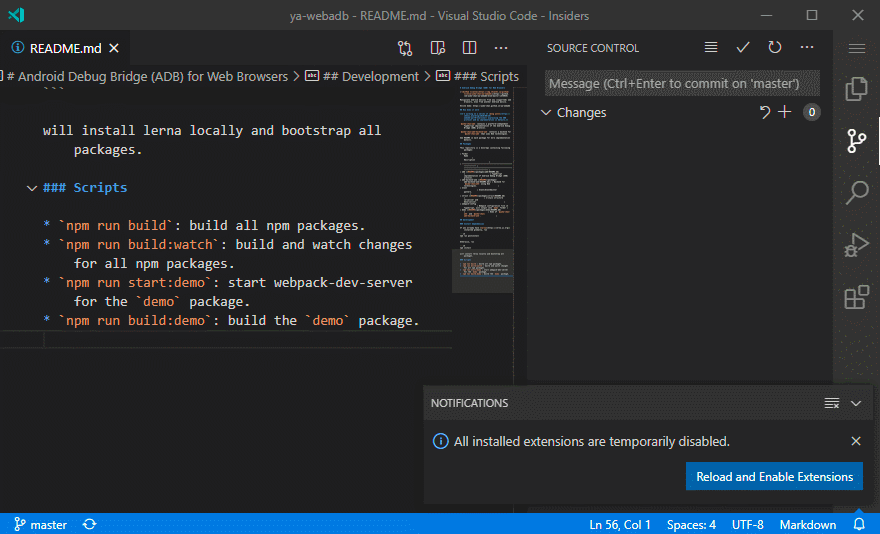Click Open Changes compare icon in editor toolbar
Image resolution: width=880 pixels, height=534 pixels.
pyautogui.click(x=405, y=48)
